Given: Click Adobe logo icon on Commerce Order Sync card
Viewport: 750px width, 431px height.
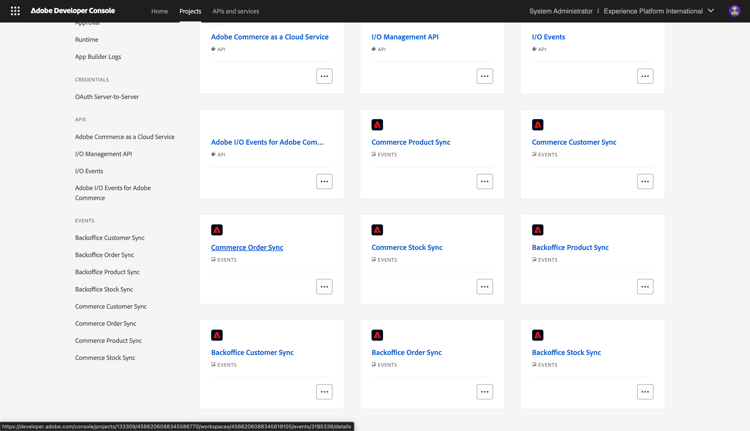Looking at the screenshot, I should [x=217, y=230].
